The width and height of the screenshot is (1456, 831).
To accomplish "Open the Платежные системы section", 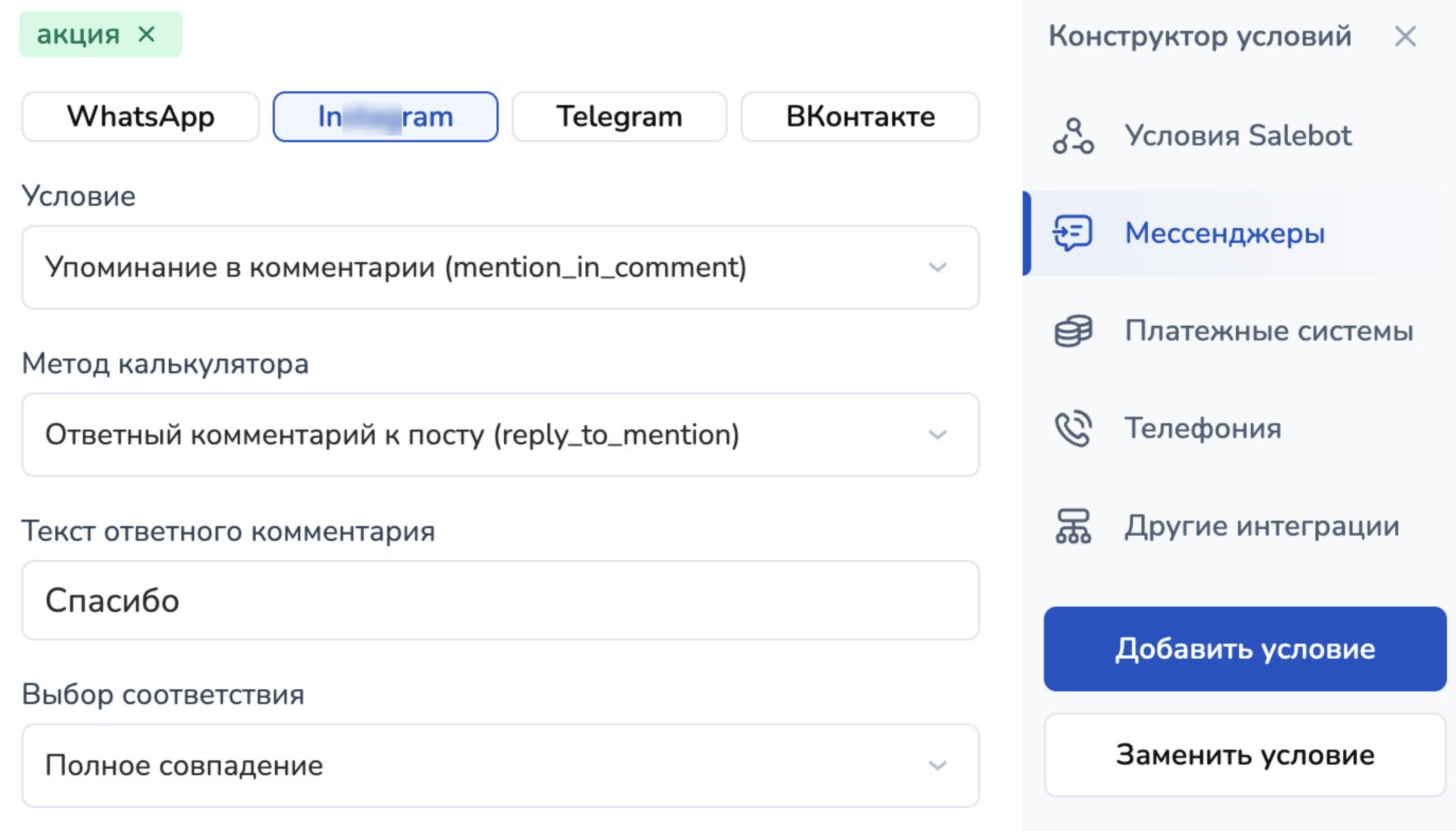I will pos(1269,331).
